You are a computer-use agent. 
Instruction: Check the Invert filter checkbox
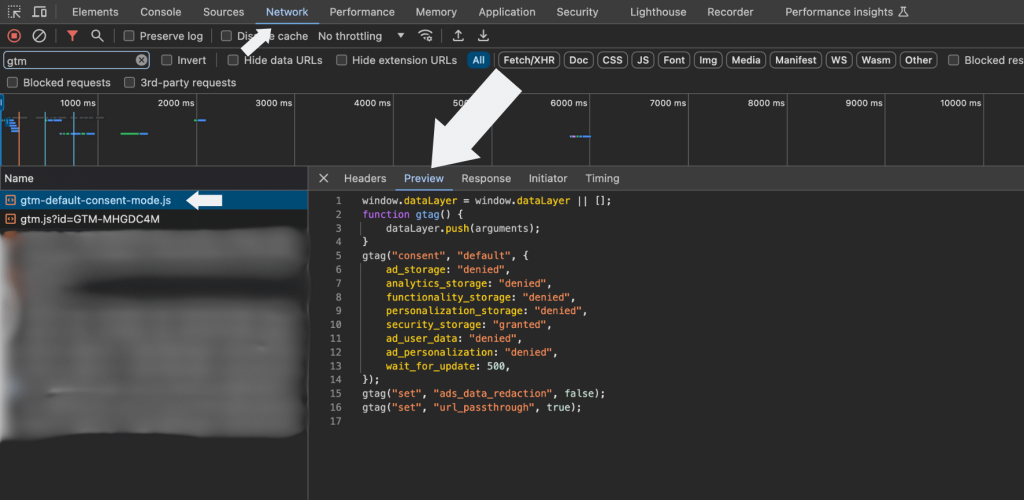167,60
